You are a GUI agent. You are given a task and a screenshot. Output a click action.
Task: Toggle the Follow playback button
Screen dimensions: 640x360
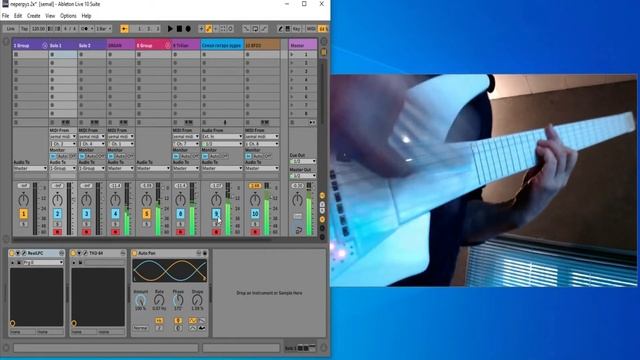pos(124,29)
